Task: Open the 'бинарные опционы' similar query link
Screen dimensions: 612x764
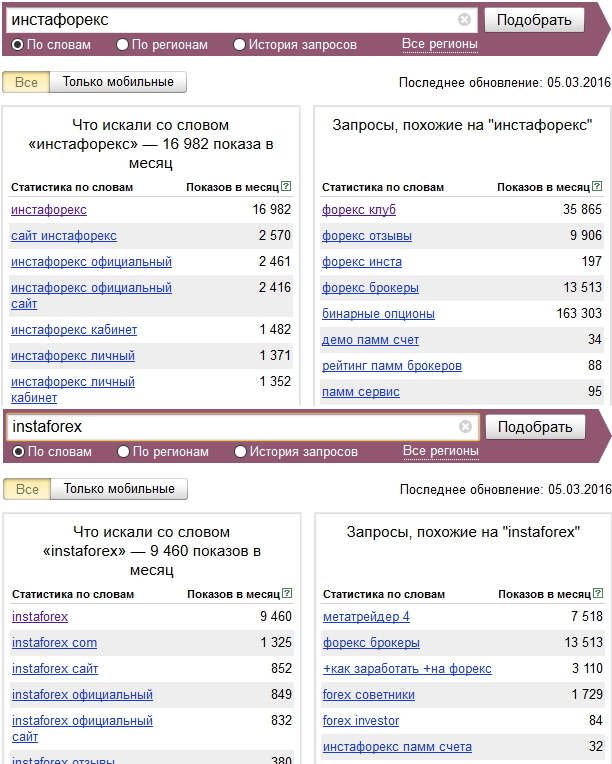Action: click(379, 314)
